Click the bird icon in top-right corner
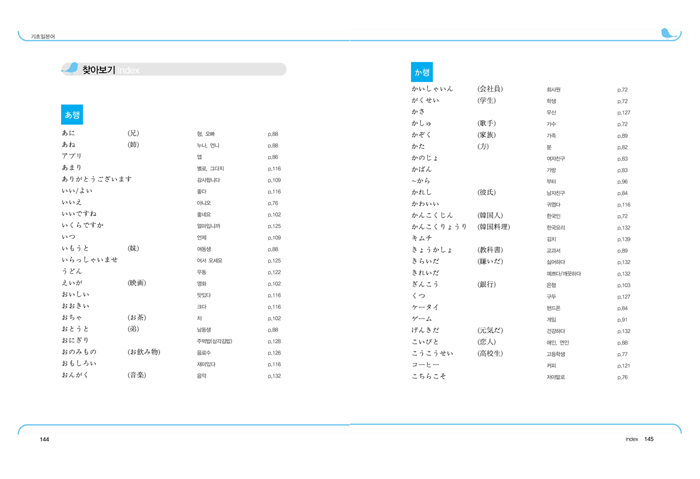Image resolution: width=700 pixels, height=479 pixels. [x=669, y=34]
